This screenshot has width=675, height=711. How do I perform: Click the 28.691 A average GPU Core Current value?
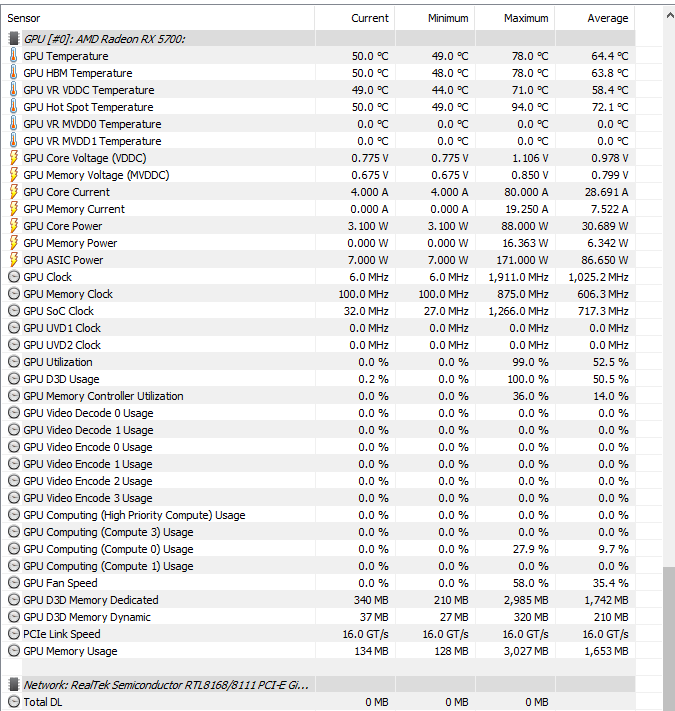607,192
